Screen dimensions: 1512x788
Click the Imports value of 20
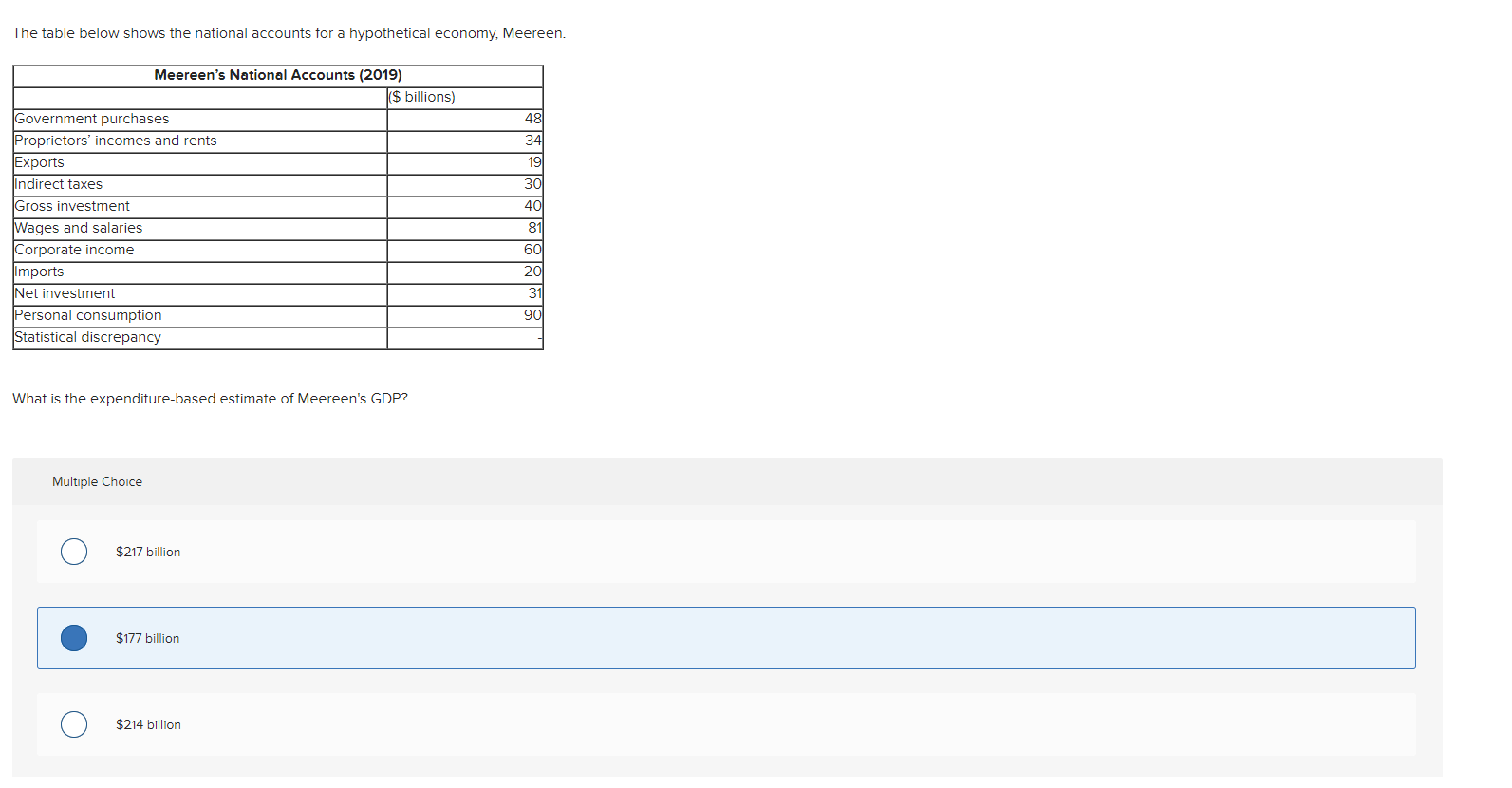(x=532, y=272)
